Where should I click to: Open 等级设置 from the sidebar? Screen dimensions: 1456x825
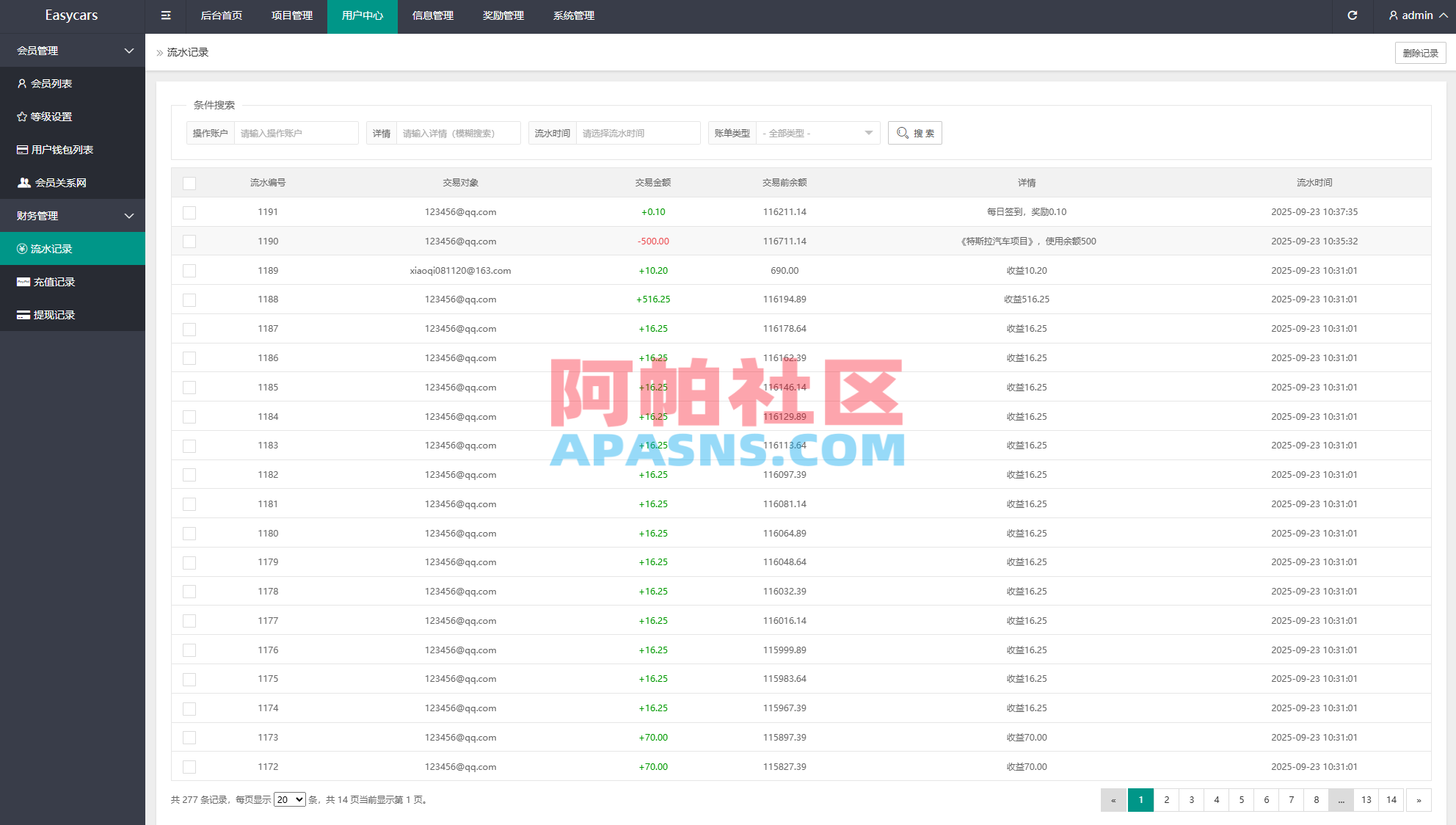(x=50, y=116)
